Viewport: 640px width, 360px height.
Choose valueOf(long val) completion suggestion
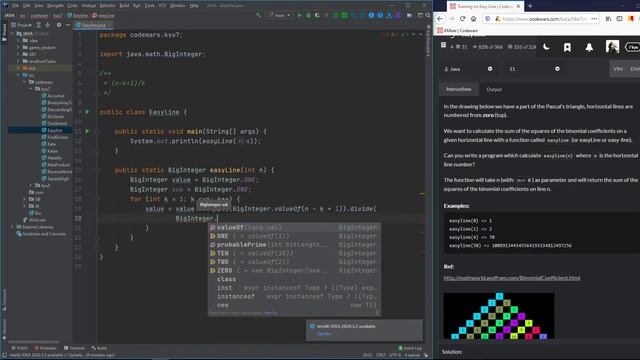pyautogui.click(x=294, y=227)
